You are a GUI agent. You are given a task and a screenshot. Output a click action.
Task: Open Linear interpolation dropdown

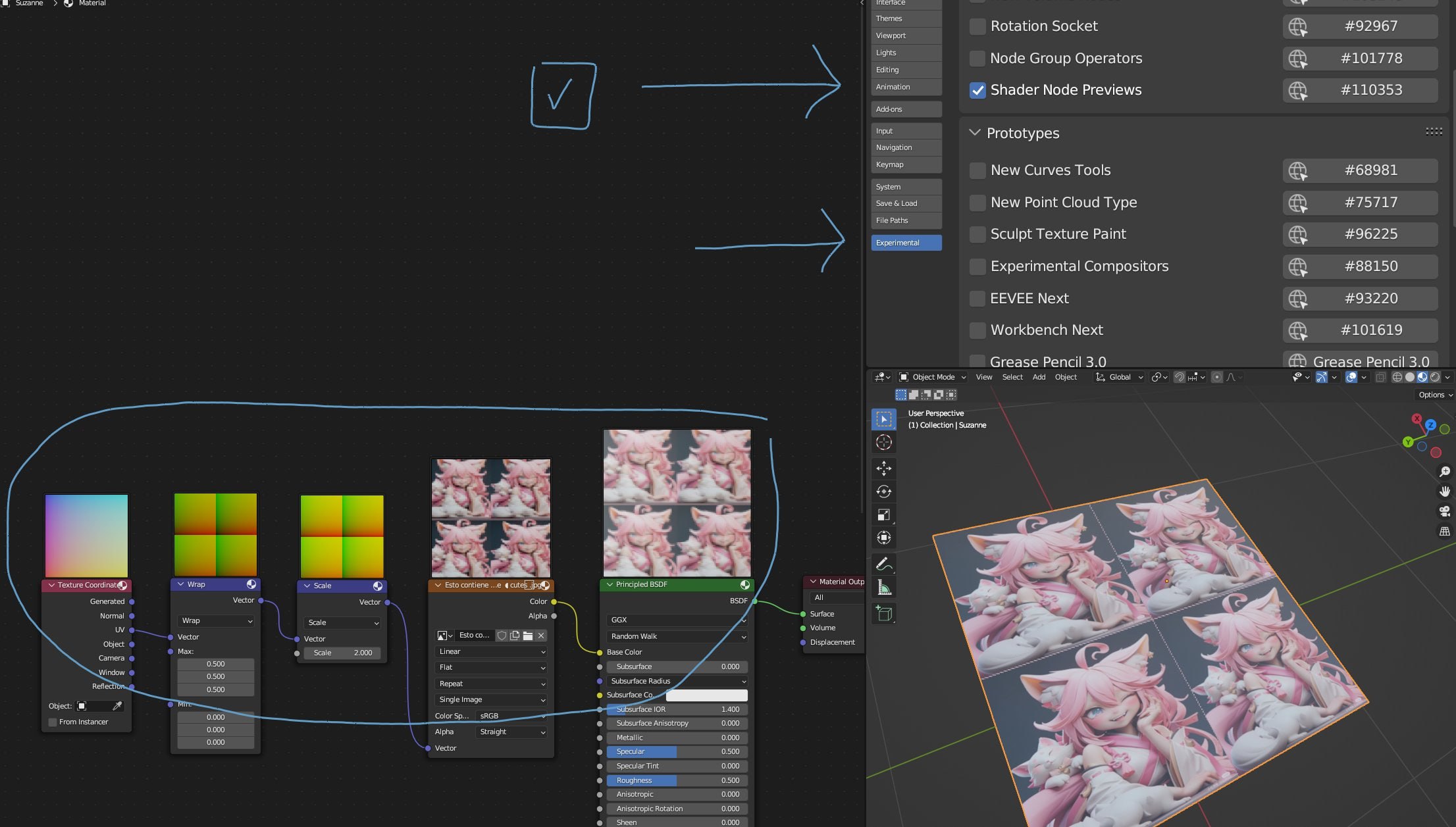click(491, 652)
